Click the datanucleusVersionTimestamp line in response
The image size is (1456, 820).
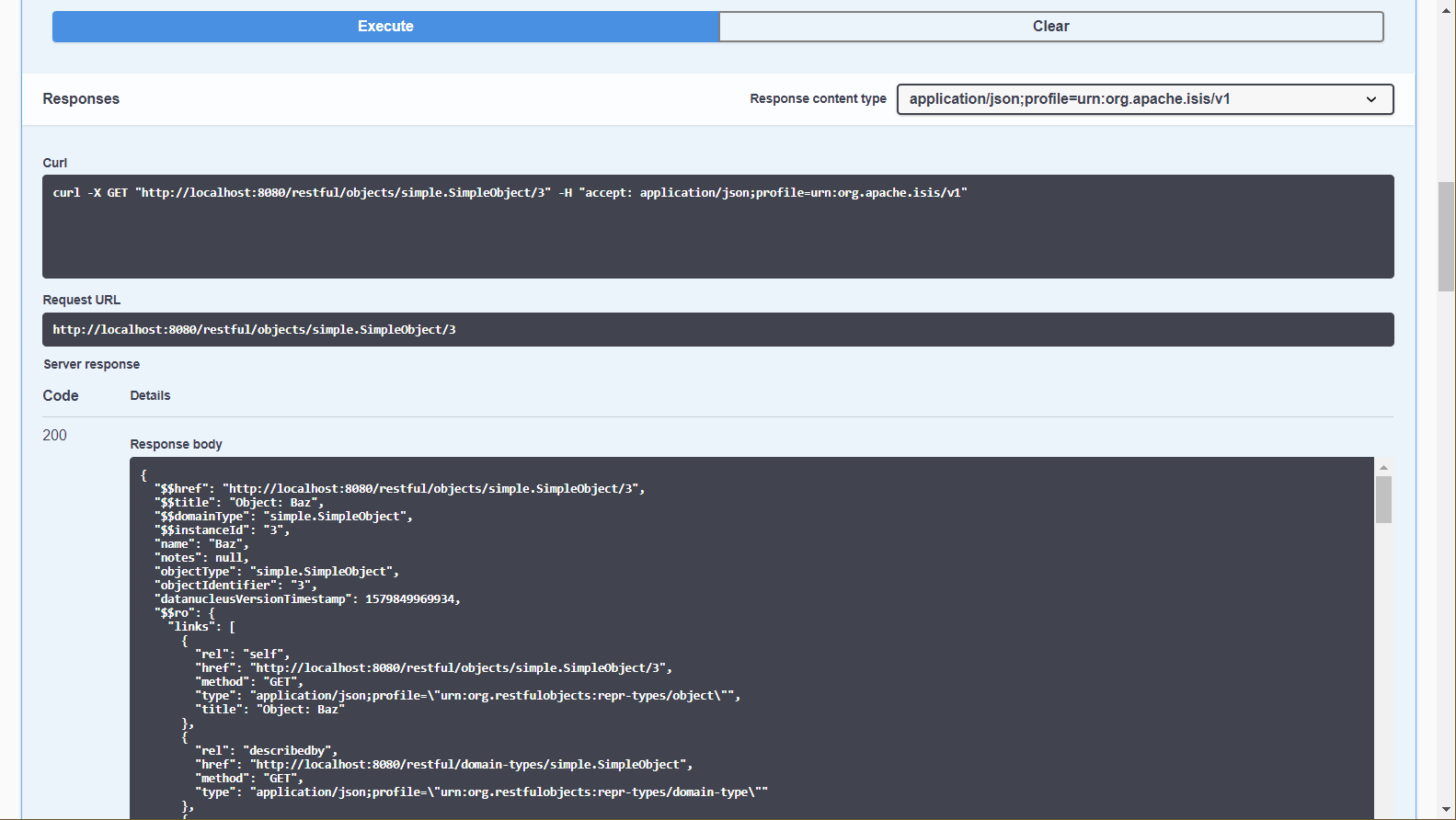(307, 599)
